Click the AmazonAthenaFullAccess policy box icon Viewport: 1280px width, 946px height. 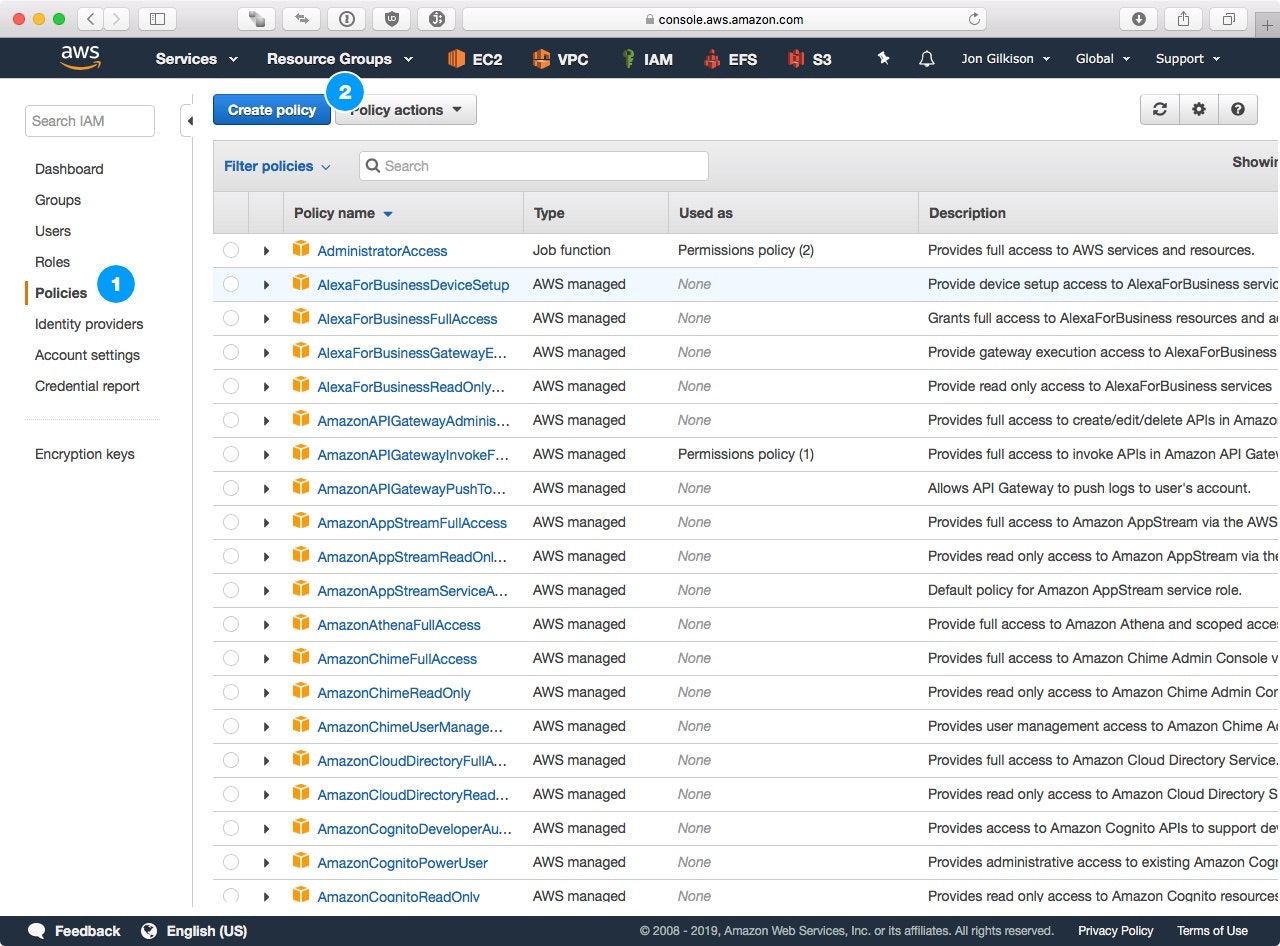coord(300,623)
